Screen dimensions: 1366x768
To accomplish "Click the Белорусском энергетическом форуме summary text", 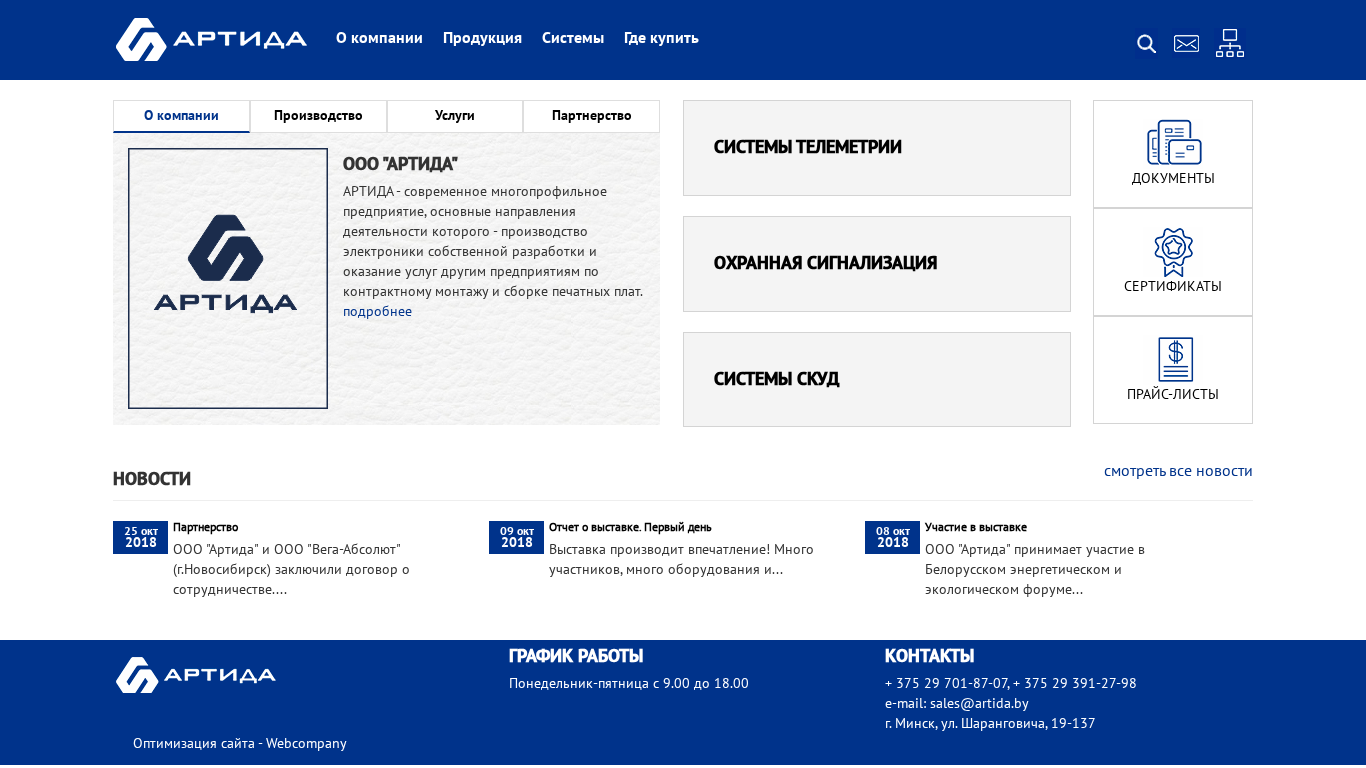I will [1035, 569].
